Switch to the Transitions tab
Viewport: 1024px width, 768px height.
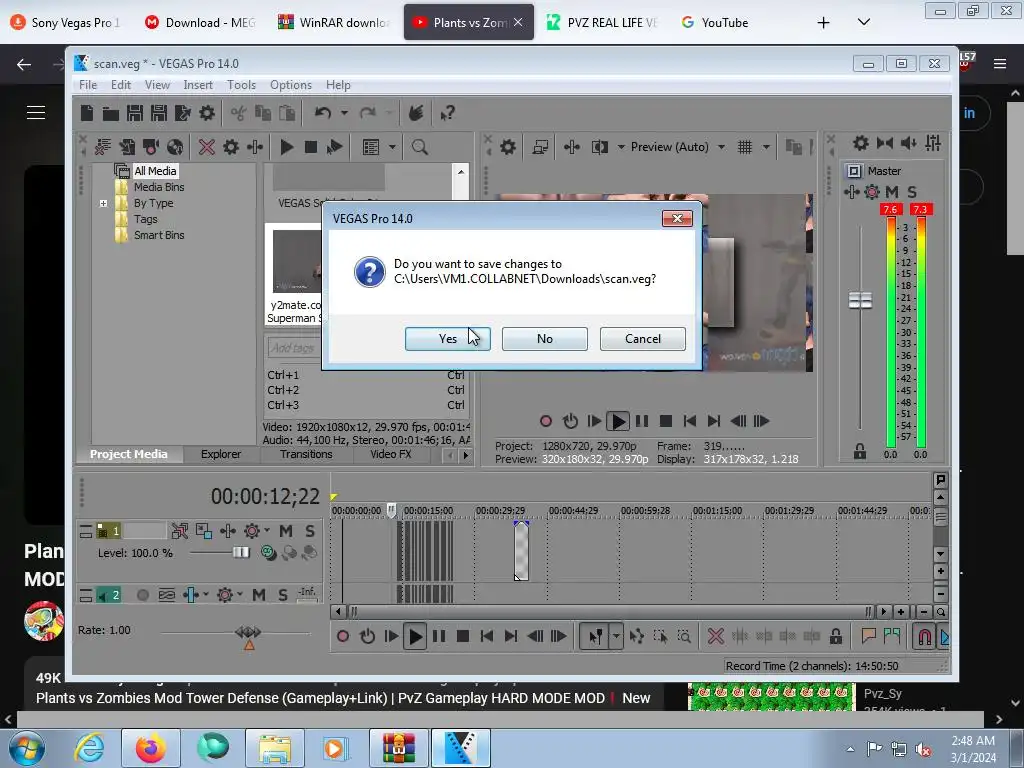pos(306,454)
